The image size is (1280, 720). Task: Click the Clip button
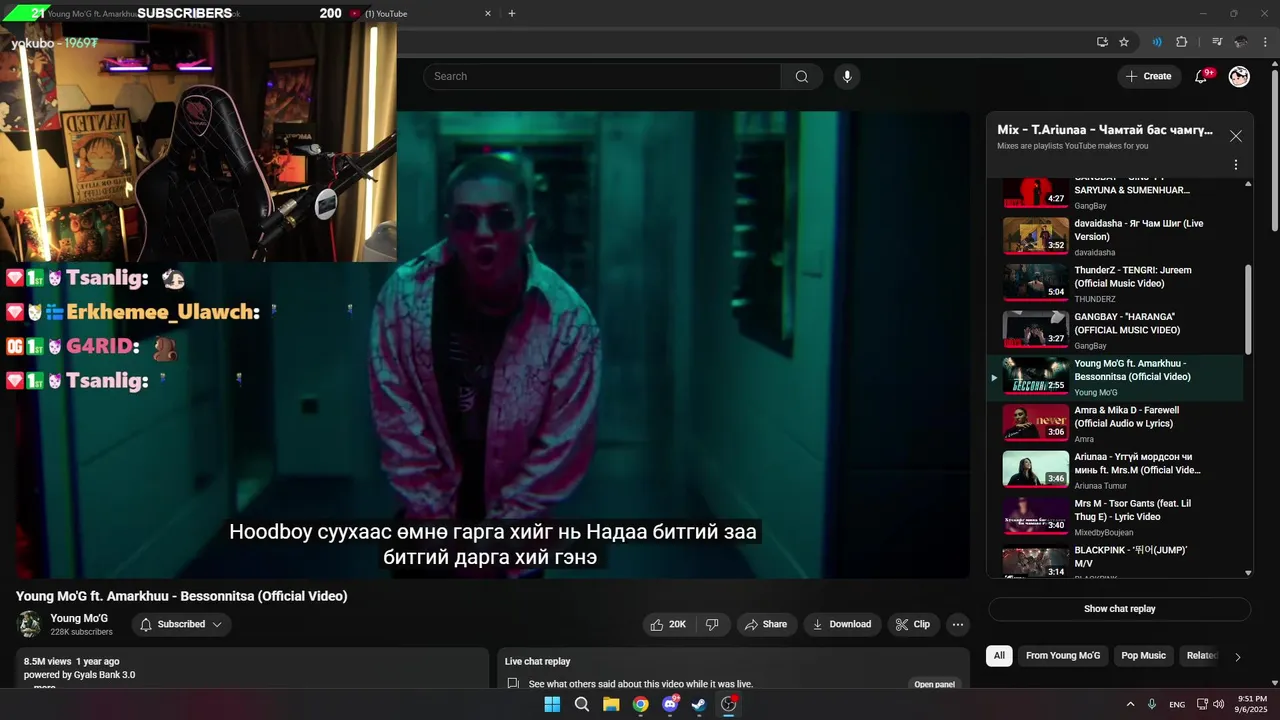pos(913,624)
